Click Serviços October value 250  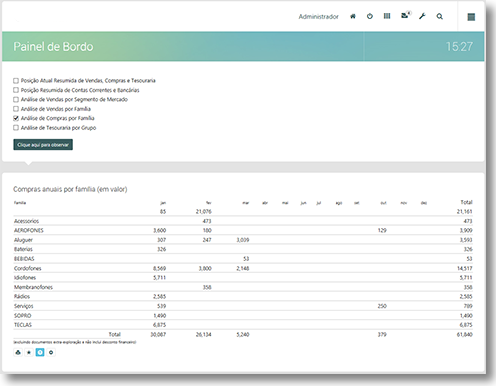(x=382, y=306)
